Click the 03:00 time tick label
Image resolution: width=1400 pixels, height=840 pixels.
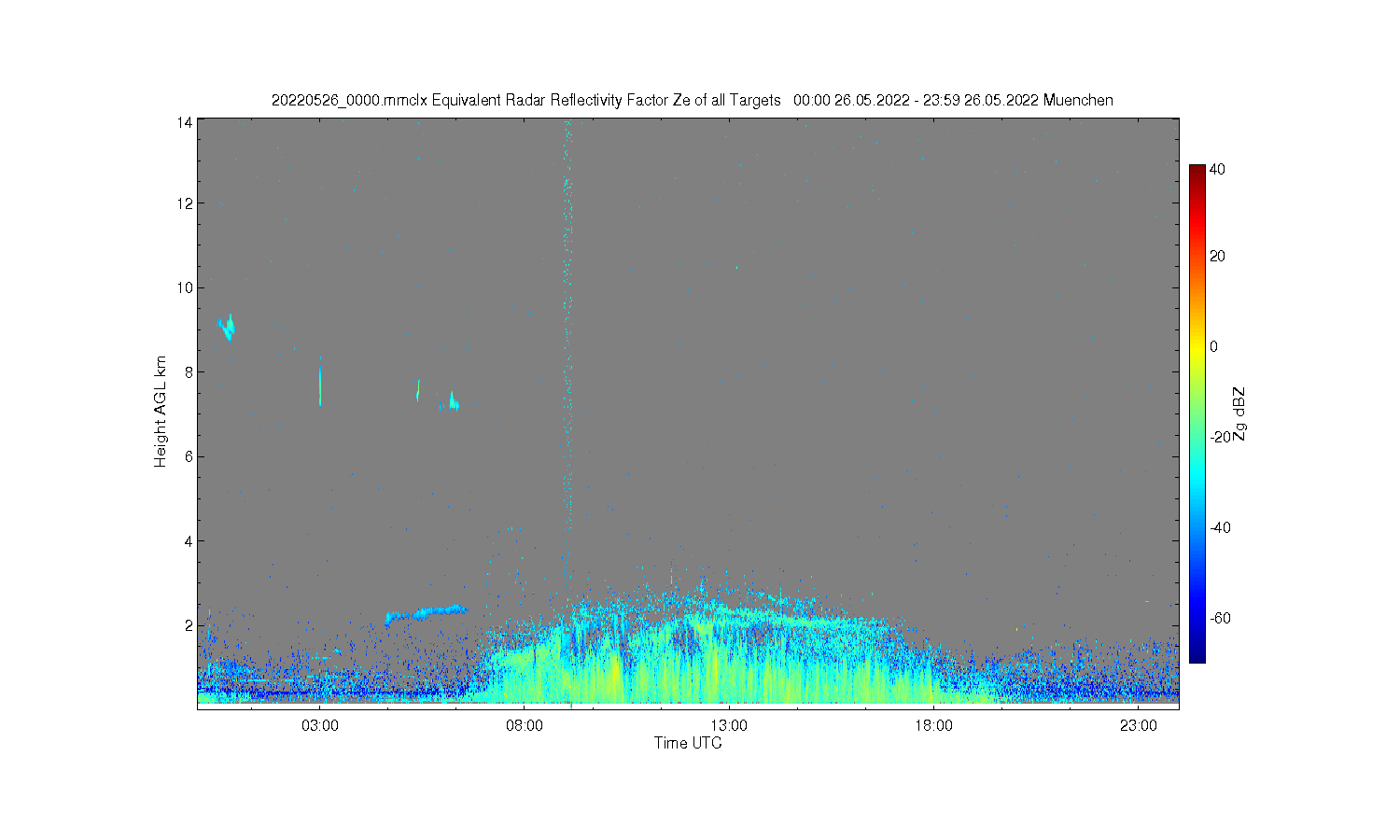320,726
